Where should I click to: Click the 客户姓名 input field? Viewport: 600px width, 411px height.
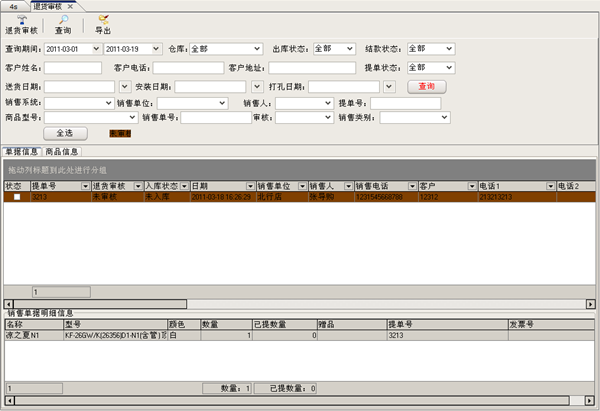pyautogui.click(x=73, y=68)
